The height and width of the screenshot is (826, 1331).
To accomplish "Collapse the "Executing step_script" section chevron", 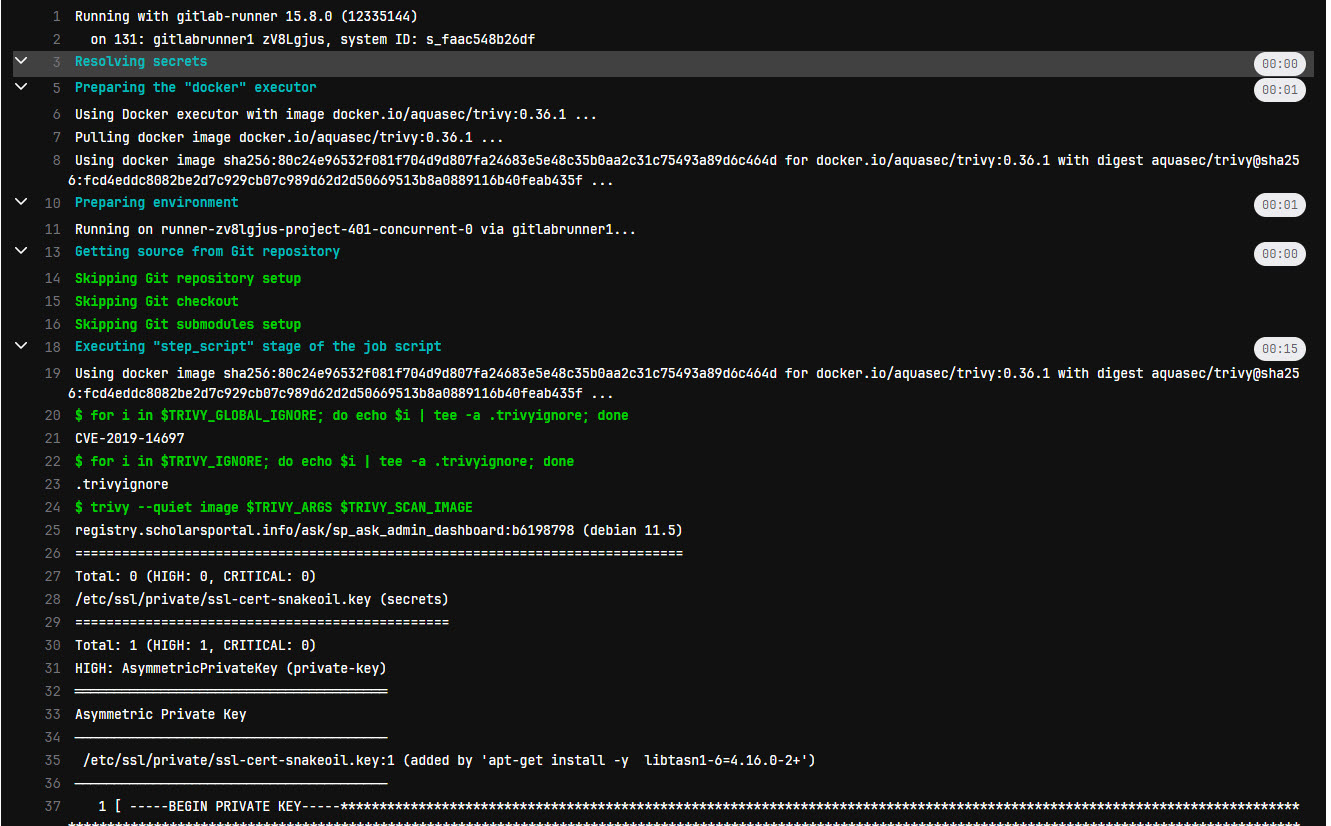I will [x=20, y=345].
